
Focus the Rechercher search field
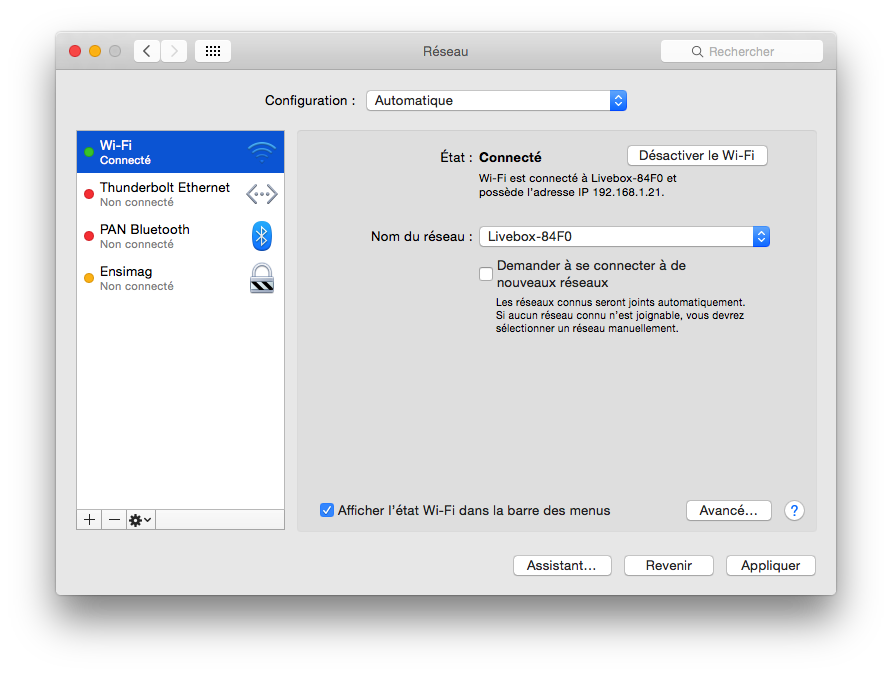tap(742, 51)
